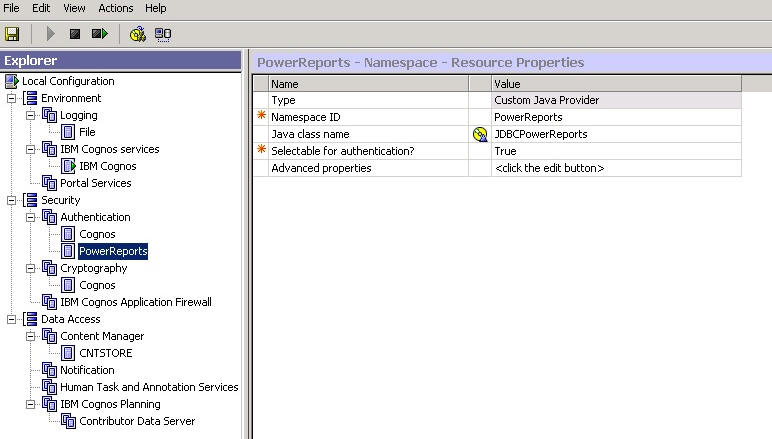This screenshot has height=439, width=772.
Task: Open the File menu
Action: coord(11,8)
